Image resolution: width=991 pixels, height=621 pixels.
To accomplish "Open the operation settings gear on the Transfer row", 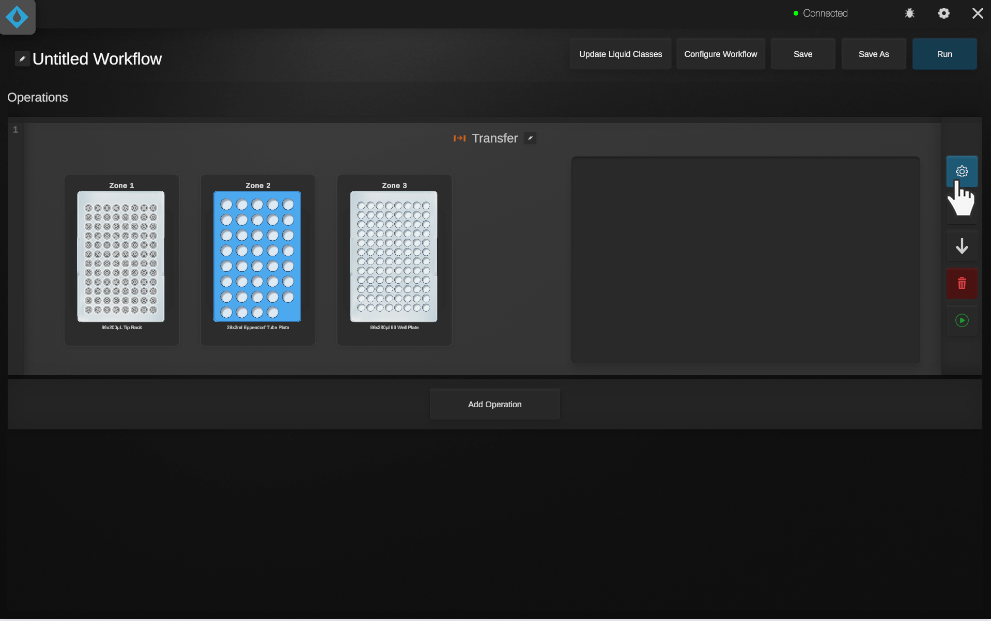I will (x=961, y=171).
